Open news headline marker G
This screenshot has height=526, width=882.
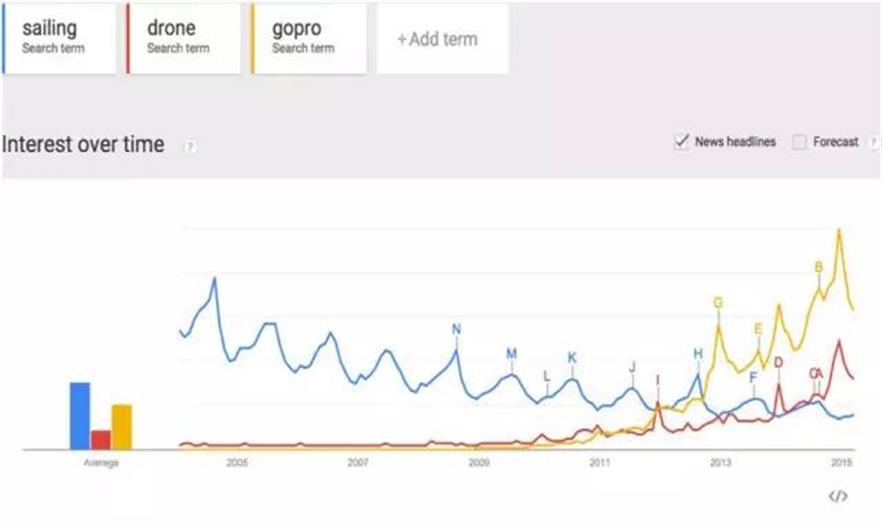coord(717,302)
